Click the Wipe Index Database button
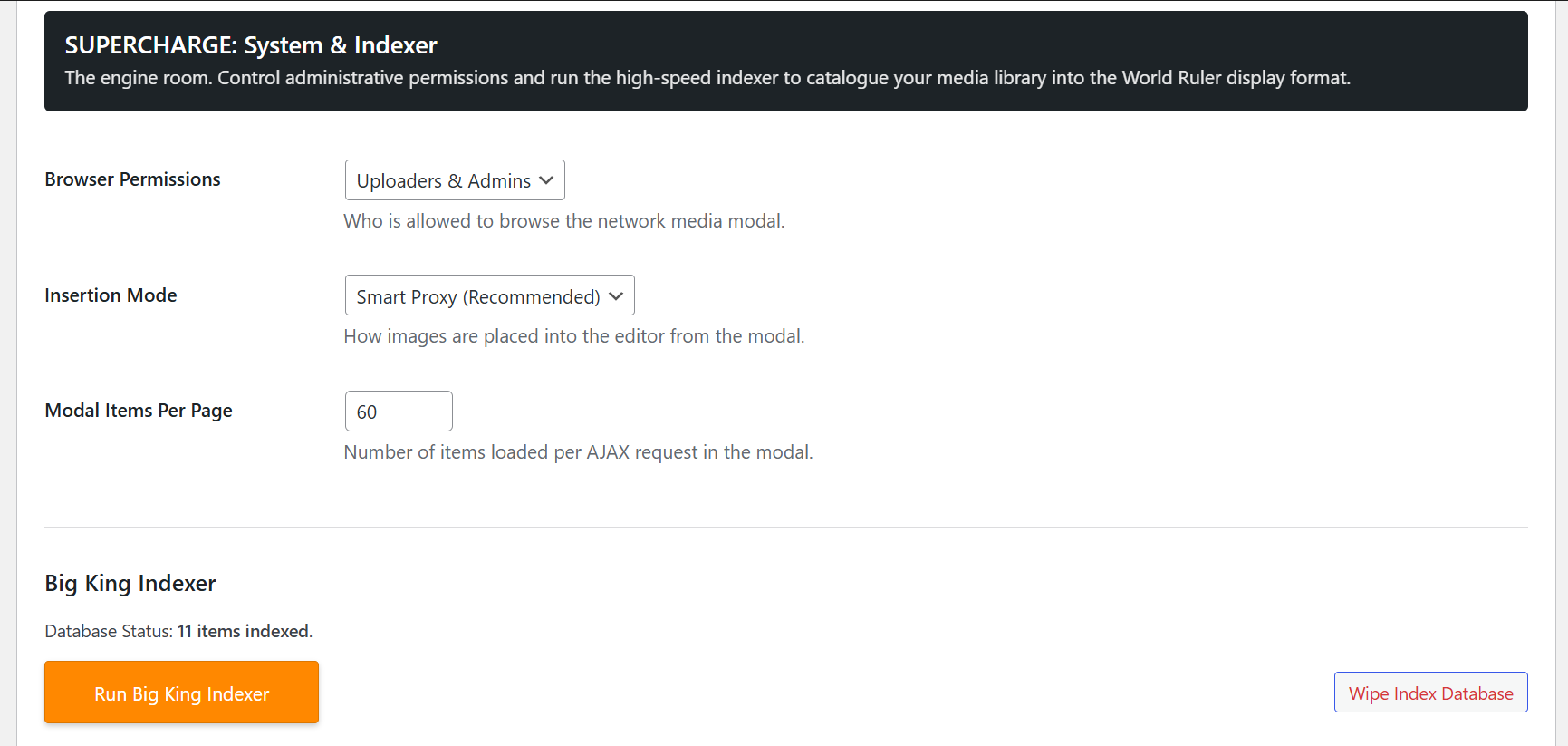This screenshot has height=746, width=1568. point(1430,693)
